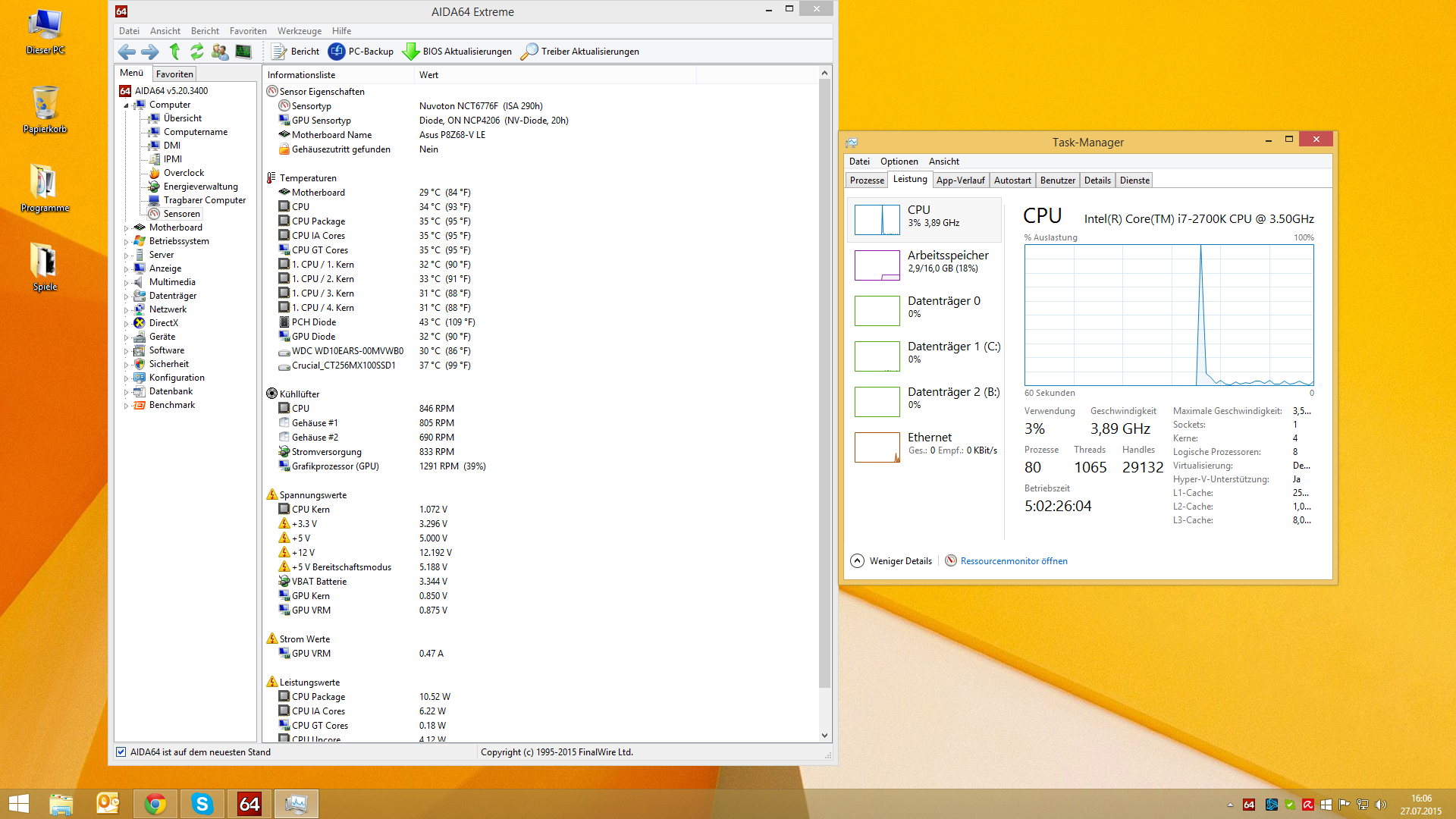
Task: Click the refresh icon in AIDA64 toolbar
Action: 197,52
